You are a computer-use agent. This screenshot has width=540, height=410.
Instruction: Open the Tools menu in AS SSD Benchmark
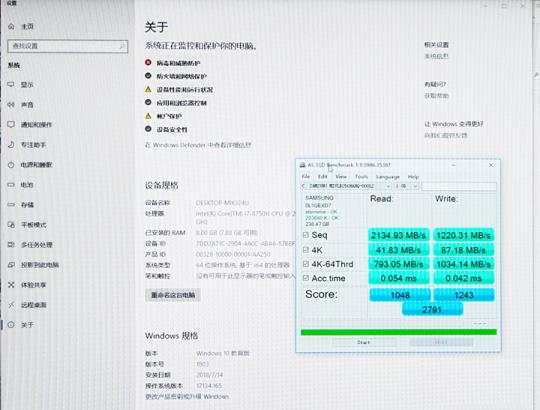361,177
